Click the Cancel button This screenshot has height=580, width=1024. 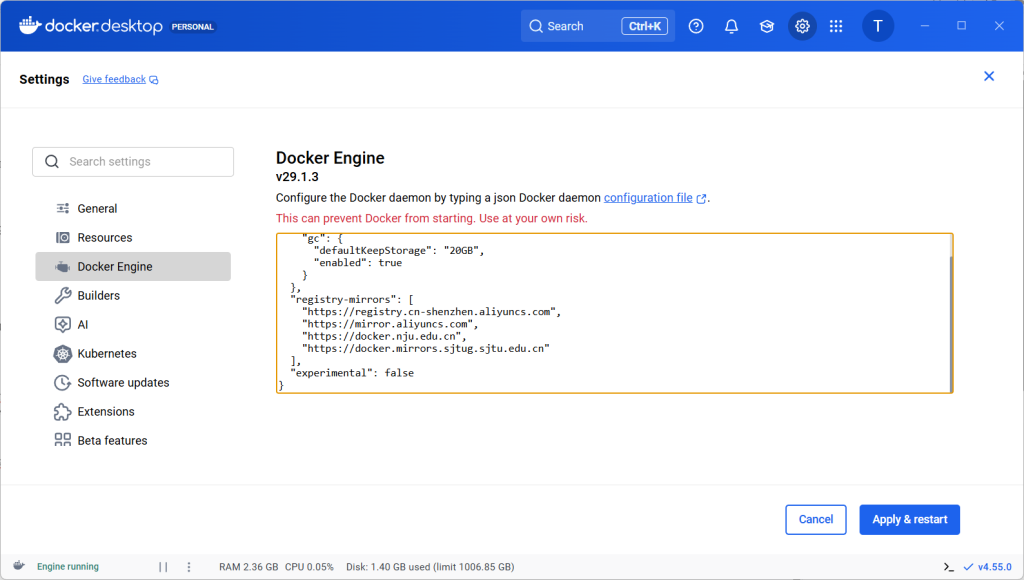(816, 520)
